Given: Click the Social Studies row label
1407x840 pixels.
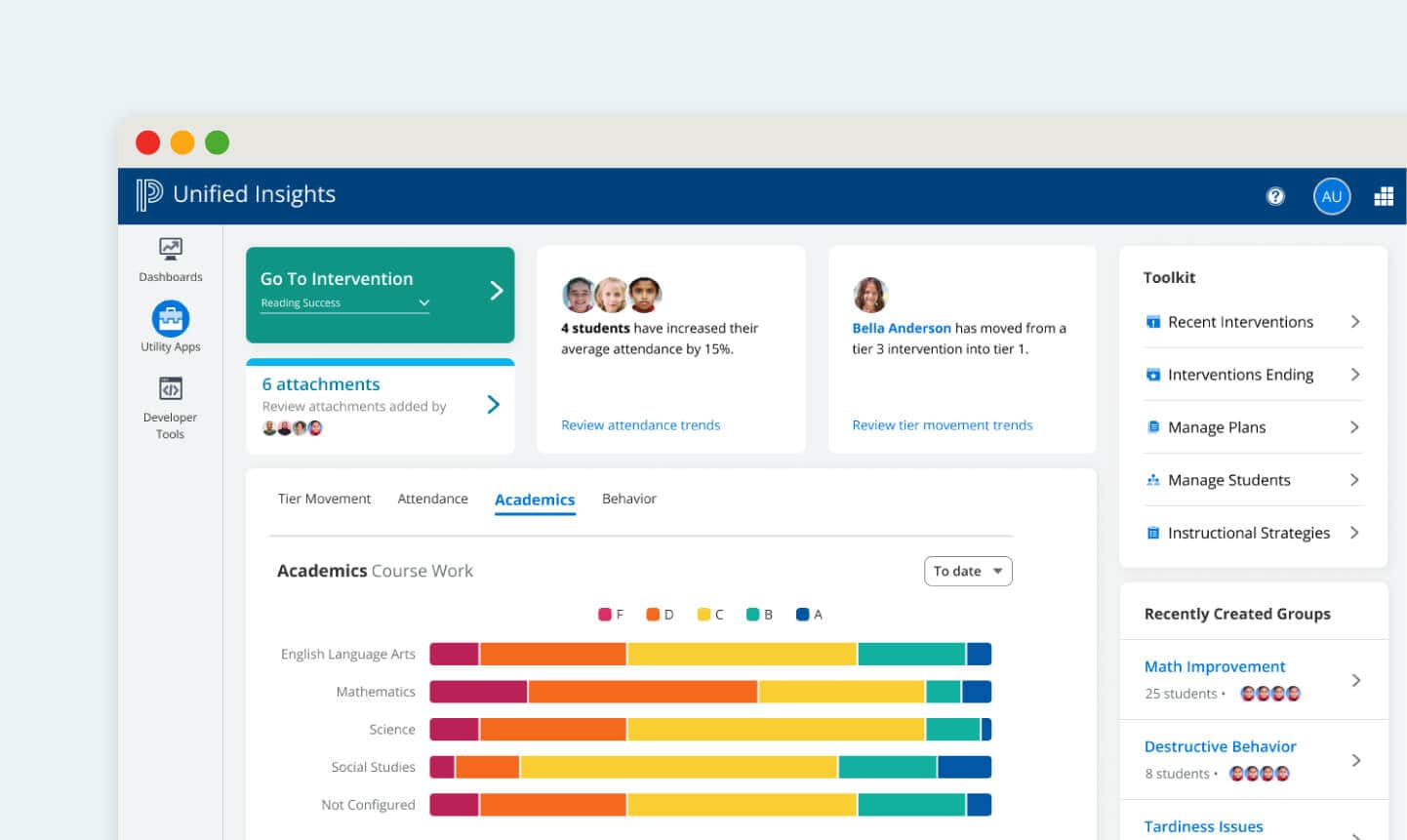Looking at the screenshot, I should coord(373,767).
